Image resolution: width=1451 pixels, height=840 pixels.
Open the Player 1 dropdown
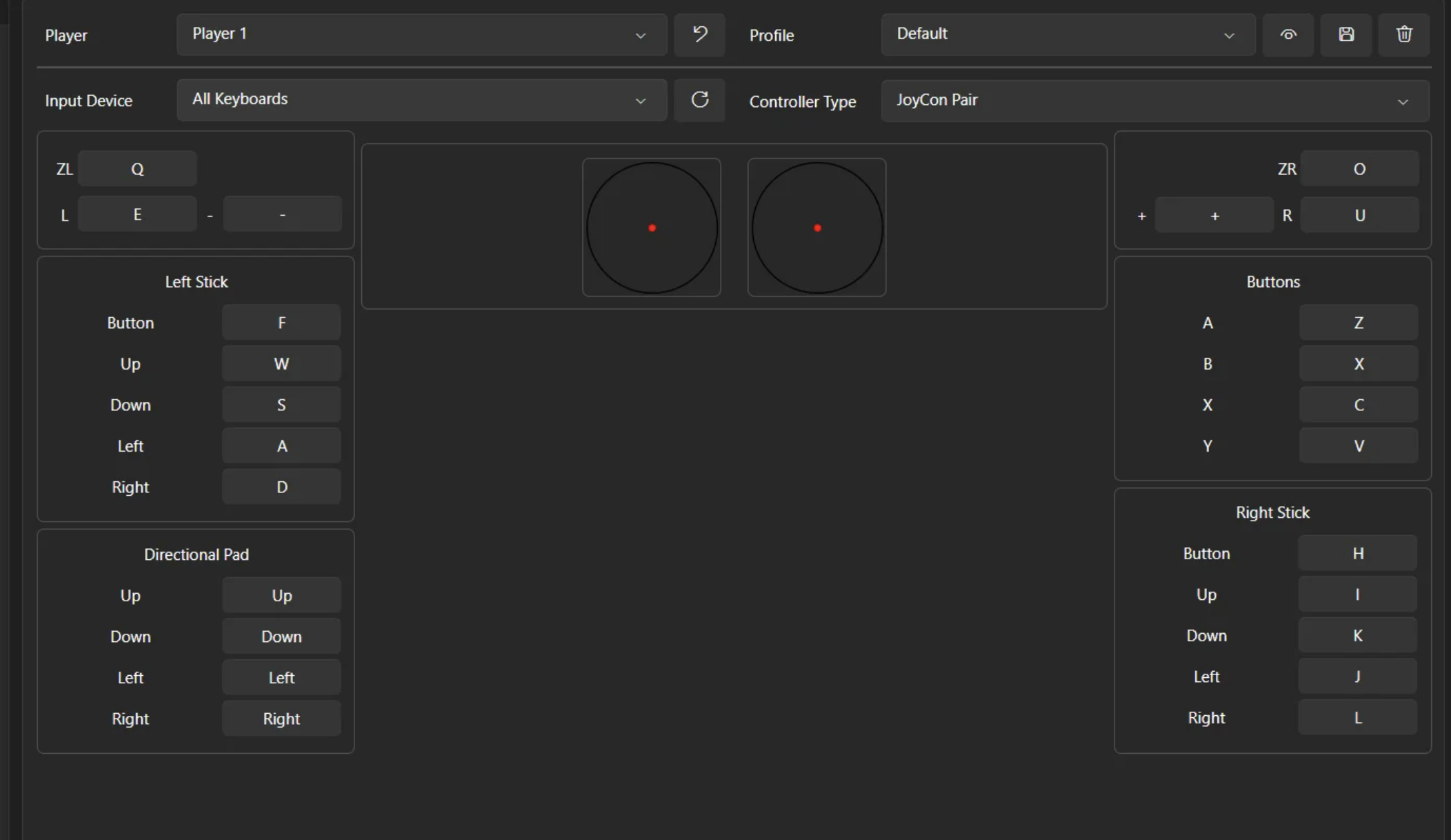[x=421, y=34]
